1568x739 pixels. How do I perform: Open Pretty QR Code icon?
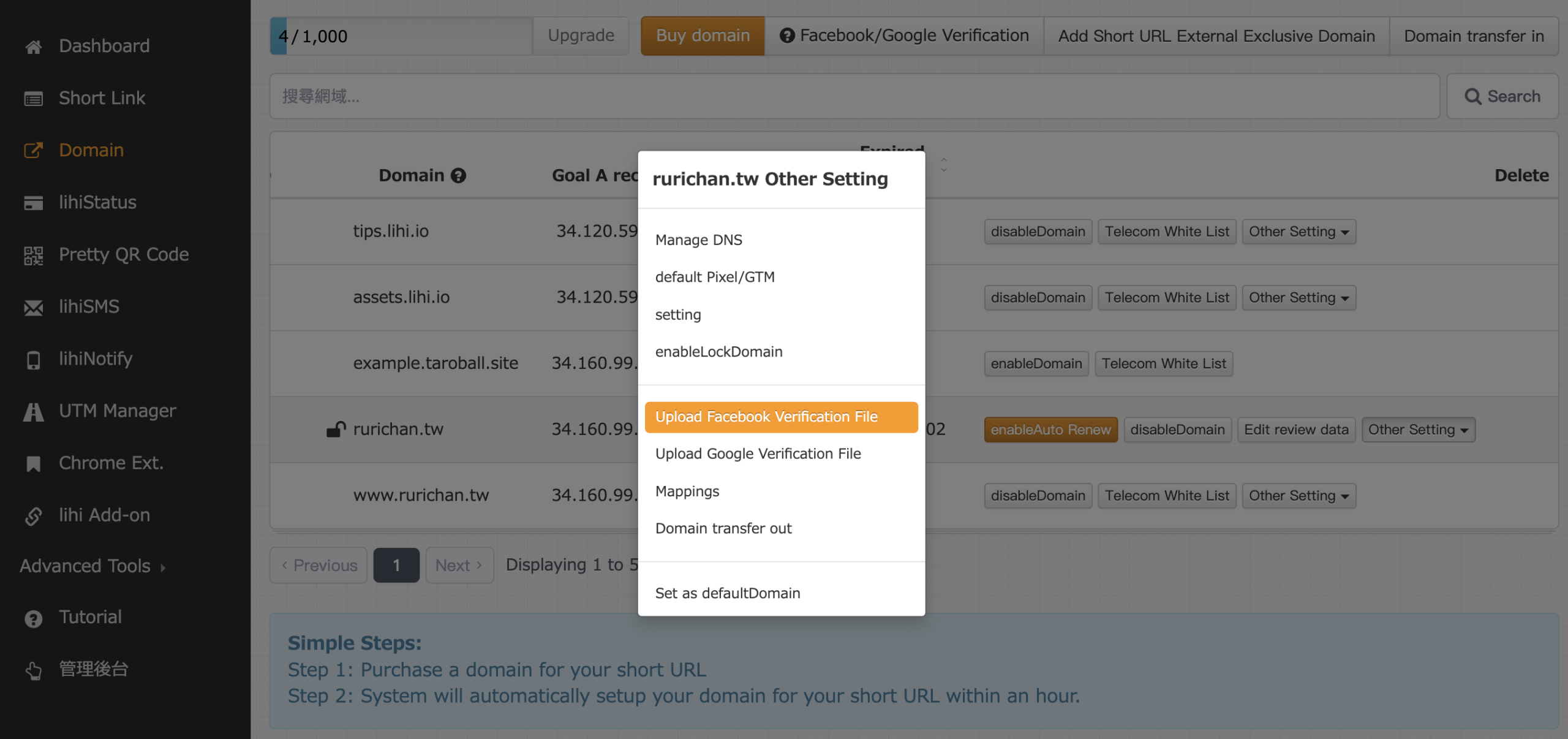click(33, 255)
